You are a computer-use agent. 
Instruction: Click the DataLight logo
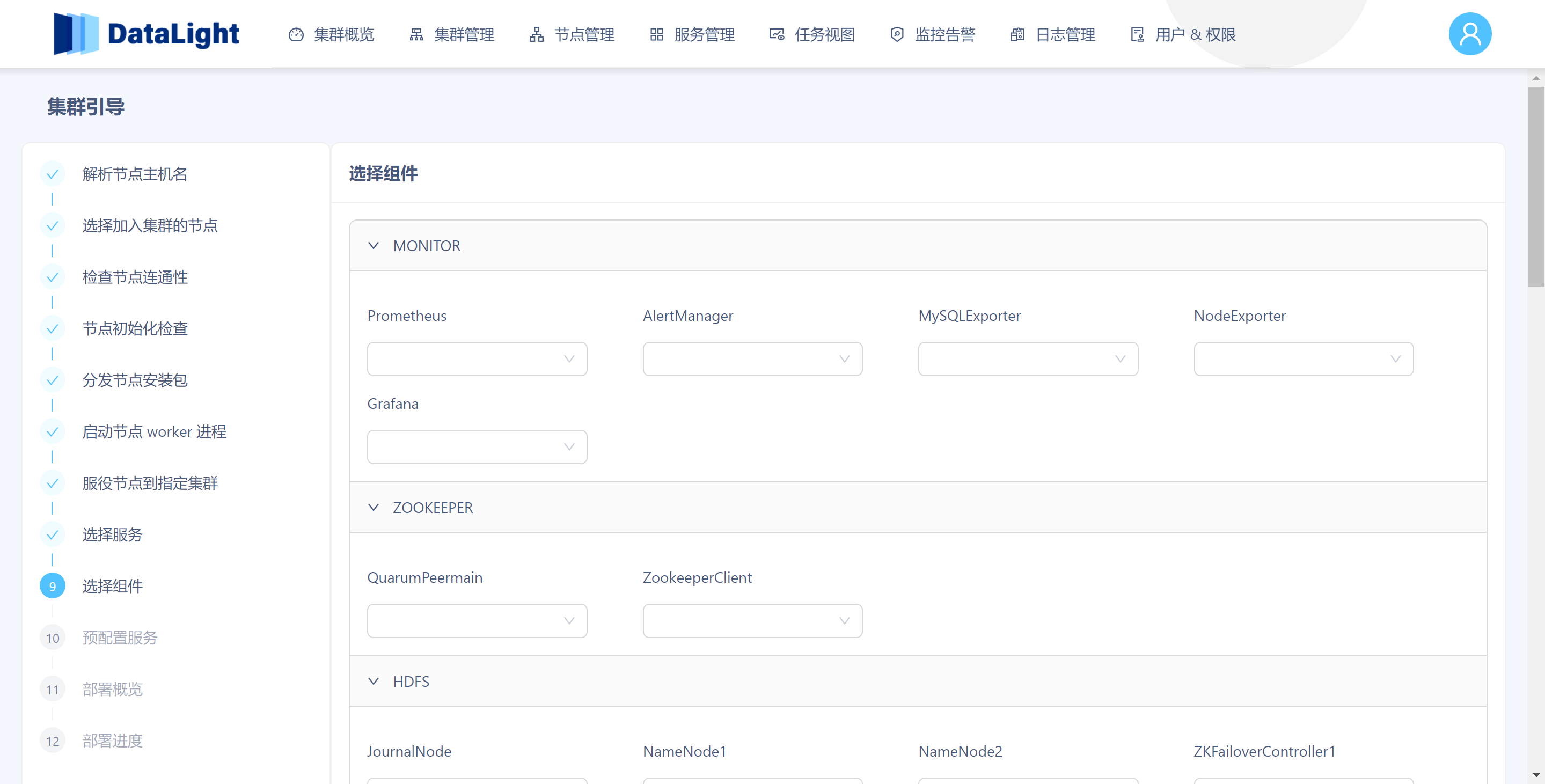pyautogui.click(x=147, y=34)
